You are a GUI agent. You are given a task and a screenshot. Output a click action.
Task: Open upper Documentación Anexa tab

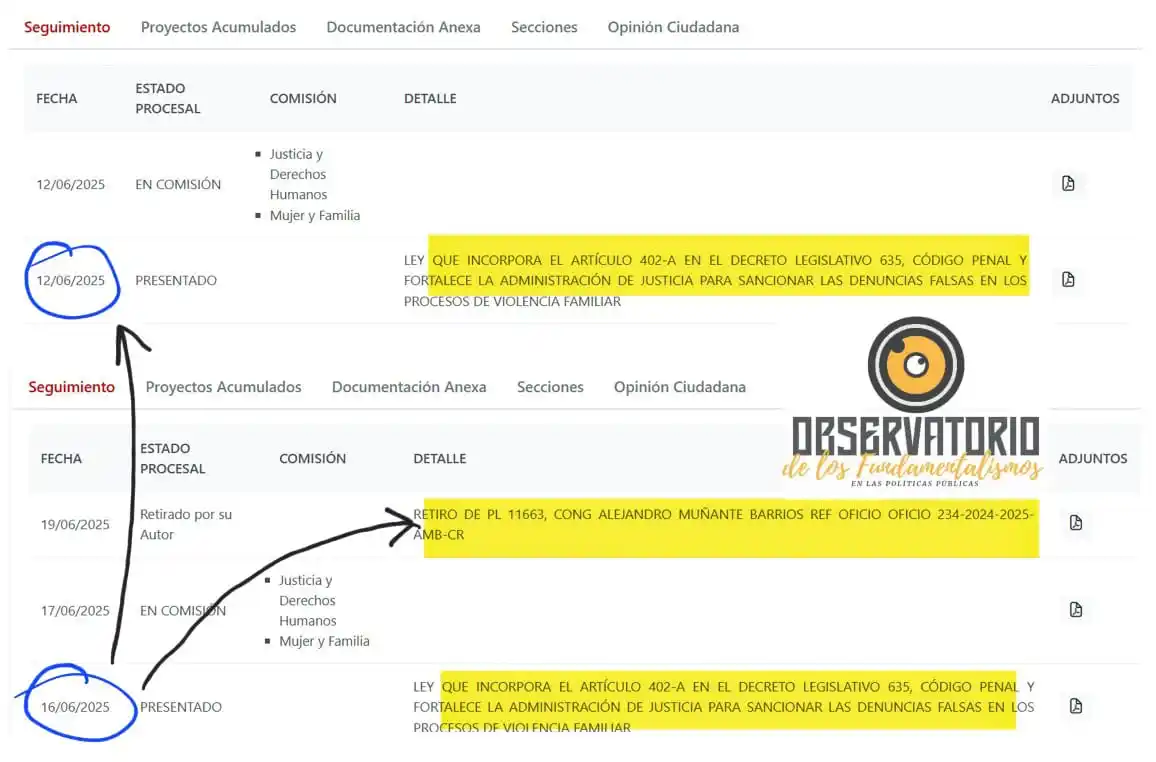[x=403, y=27]
